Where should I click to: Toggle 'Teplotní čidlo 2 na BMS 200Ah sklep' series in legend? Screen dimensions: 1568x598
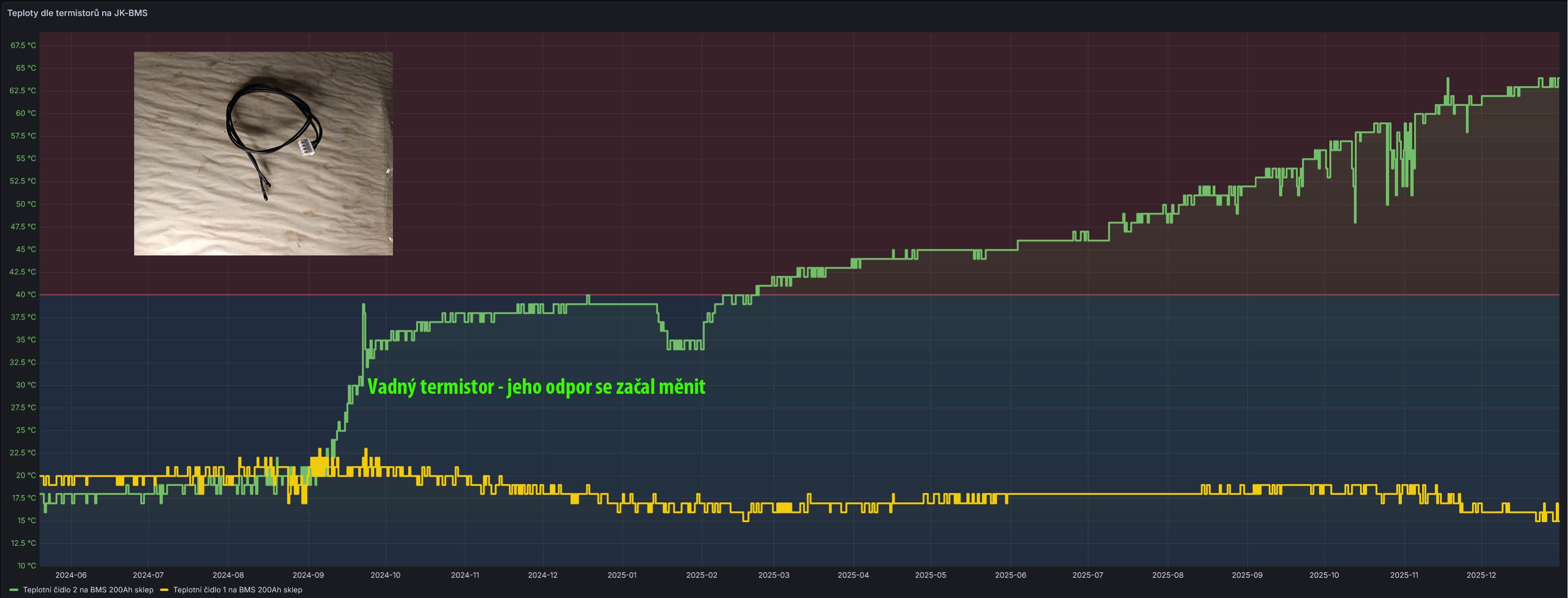(x=88, y=590)
